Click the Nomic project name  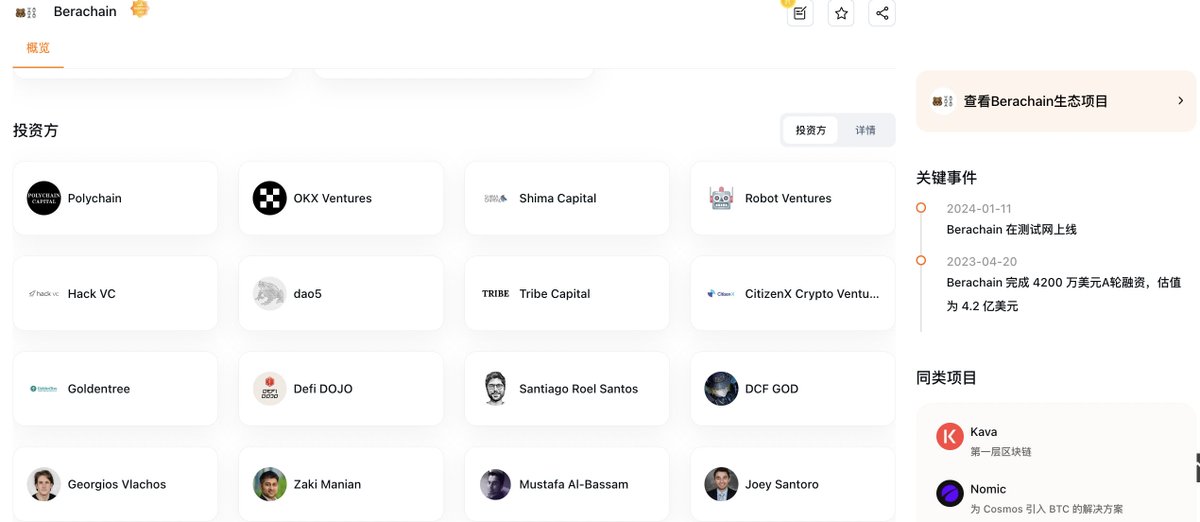(x=988, y=489)
